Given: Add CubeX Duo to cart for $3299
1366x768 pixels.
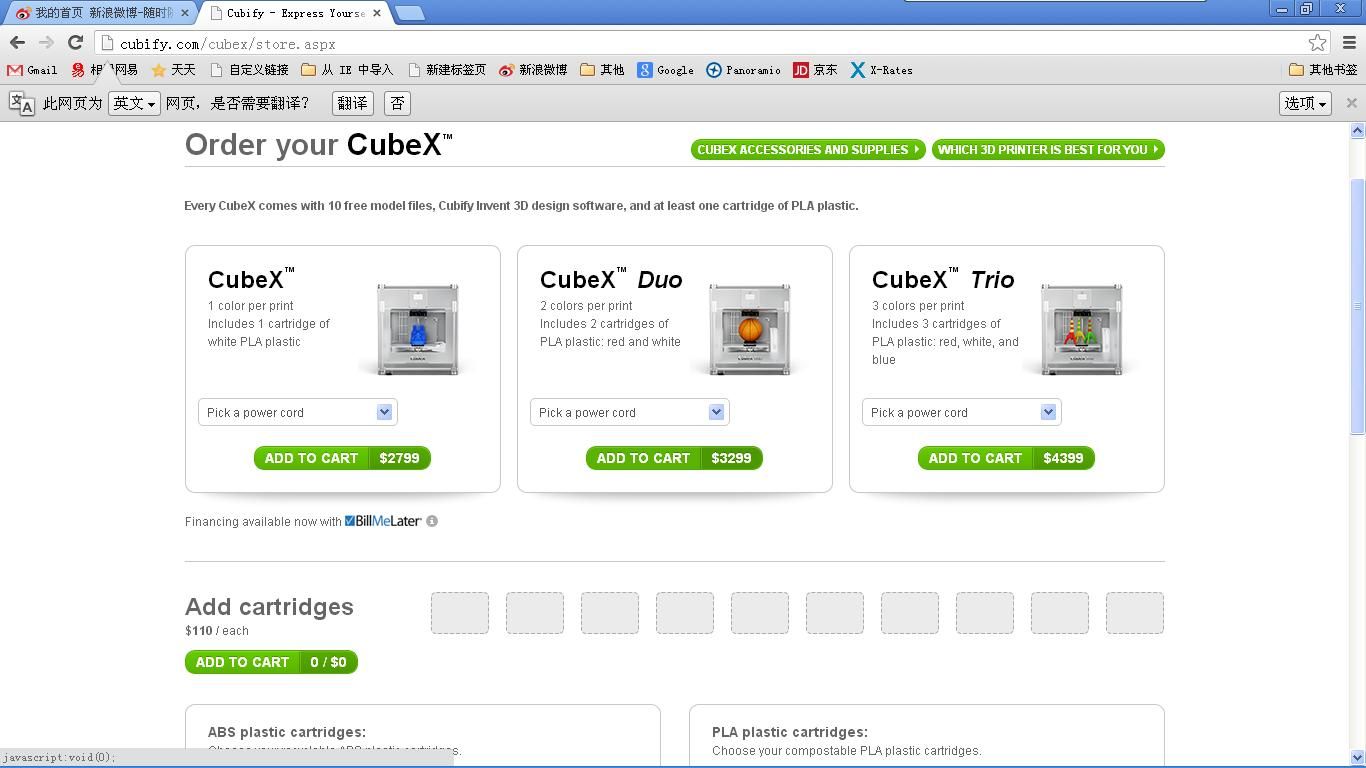Looking at the screenshot, I should tap(674, 458).
